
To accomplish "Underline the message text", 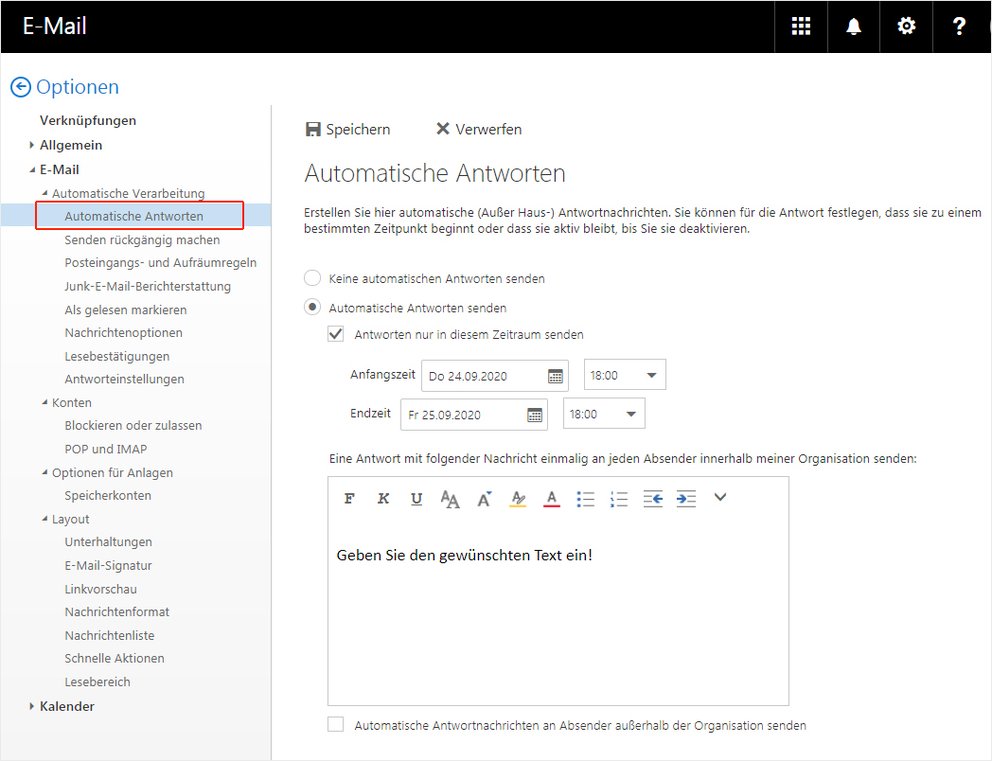I will [417, 498].
